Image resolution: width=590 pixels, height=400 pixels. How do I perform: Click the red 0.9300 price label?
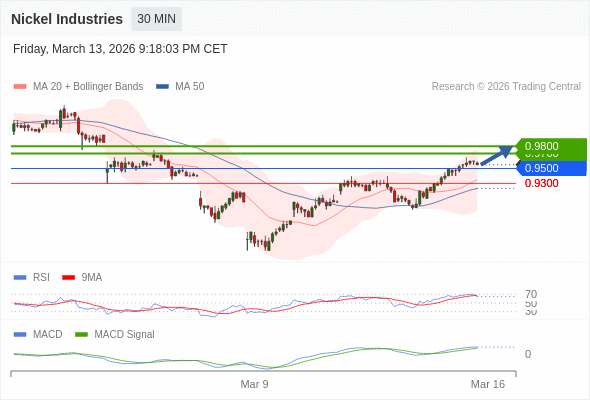[x=541, y=183]
